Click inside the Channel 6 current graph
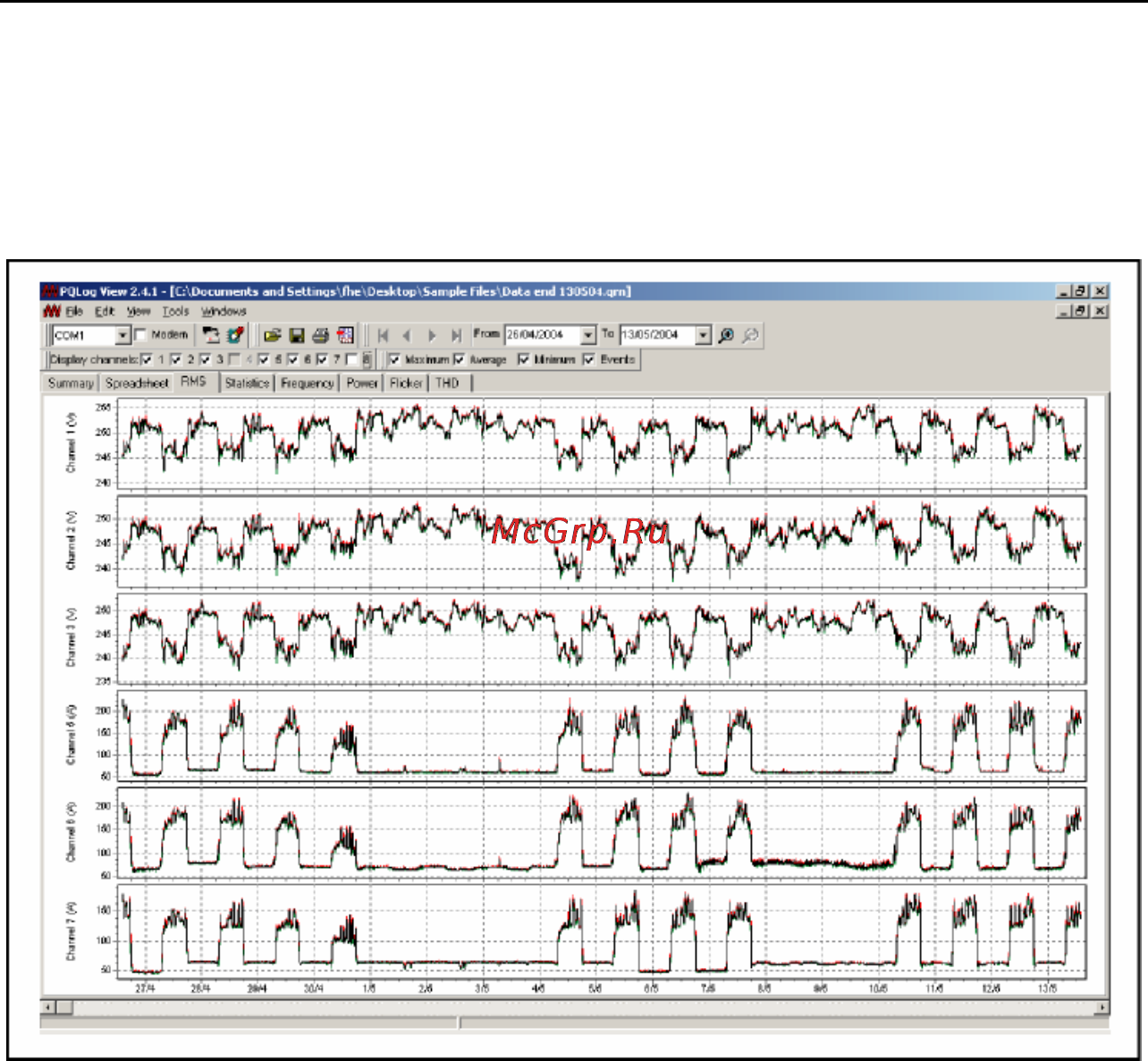The height and width of the screenshot is (1061, 1148). tap(603, 833)
